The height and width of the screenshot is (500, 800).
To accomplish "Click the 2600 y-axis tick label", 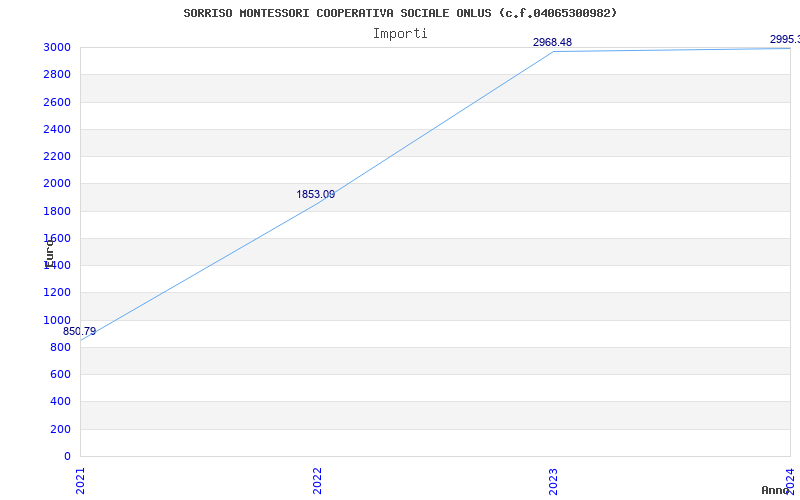I will pyautogui.click(x=56, y=102).
